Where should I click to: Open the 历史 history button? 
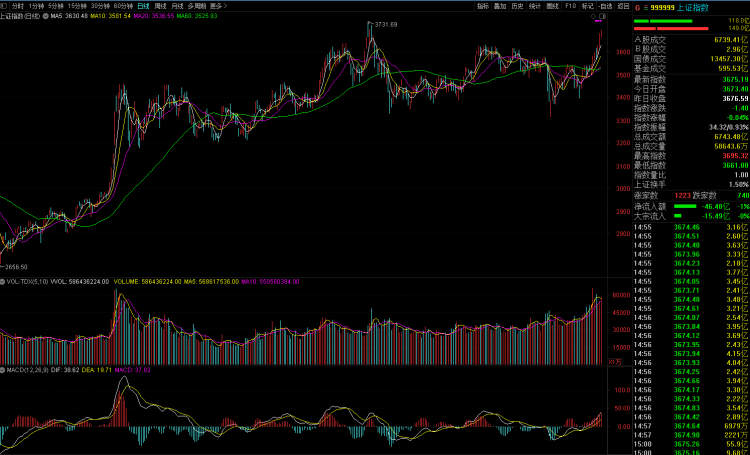click(x=518, y=6)
